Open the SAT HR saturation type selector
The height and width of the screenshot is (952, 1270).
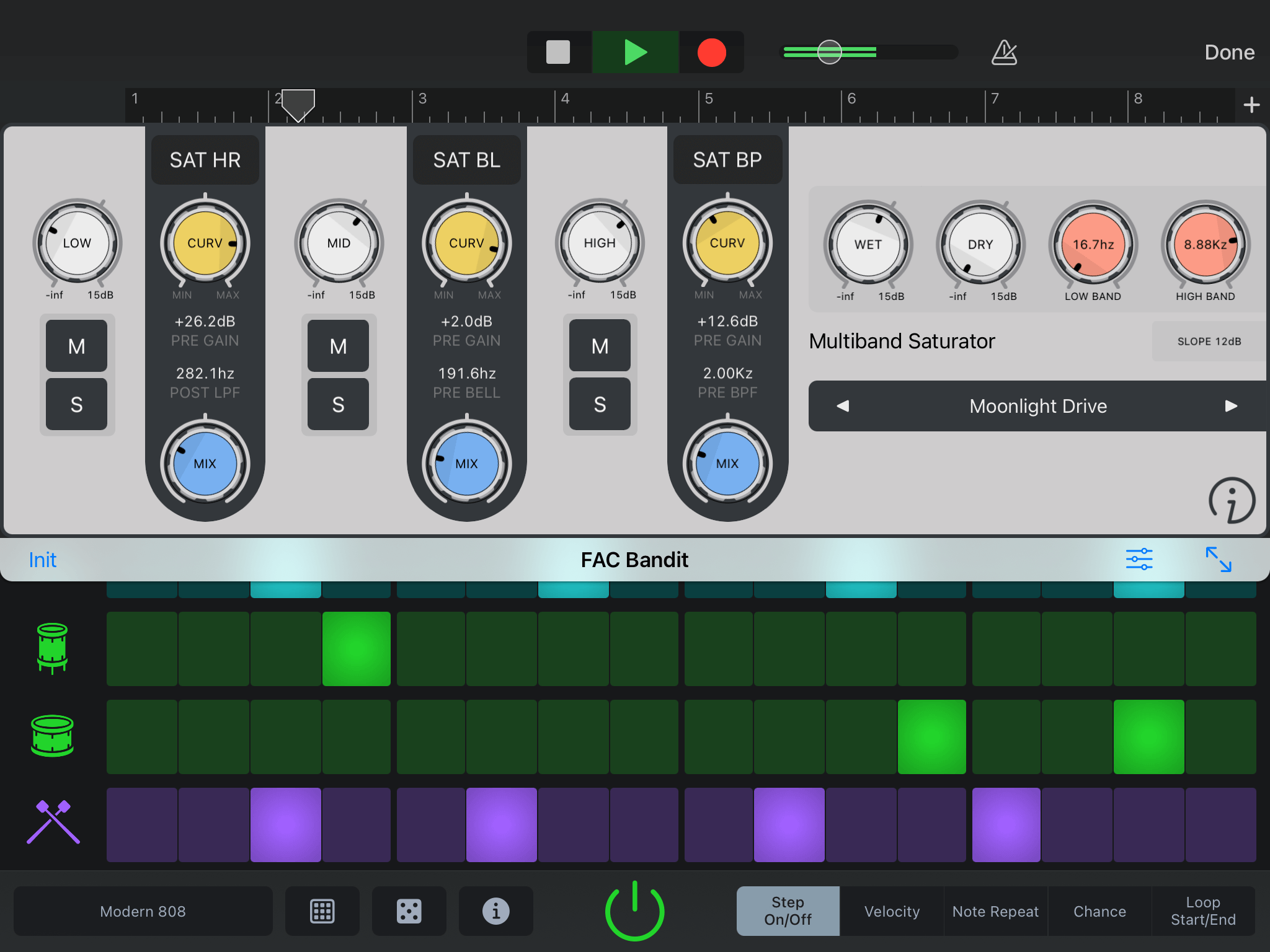point(205,160)
